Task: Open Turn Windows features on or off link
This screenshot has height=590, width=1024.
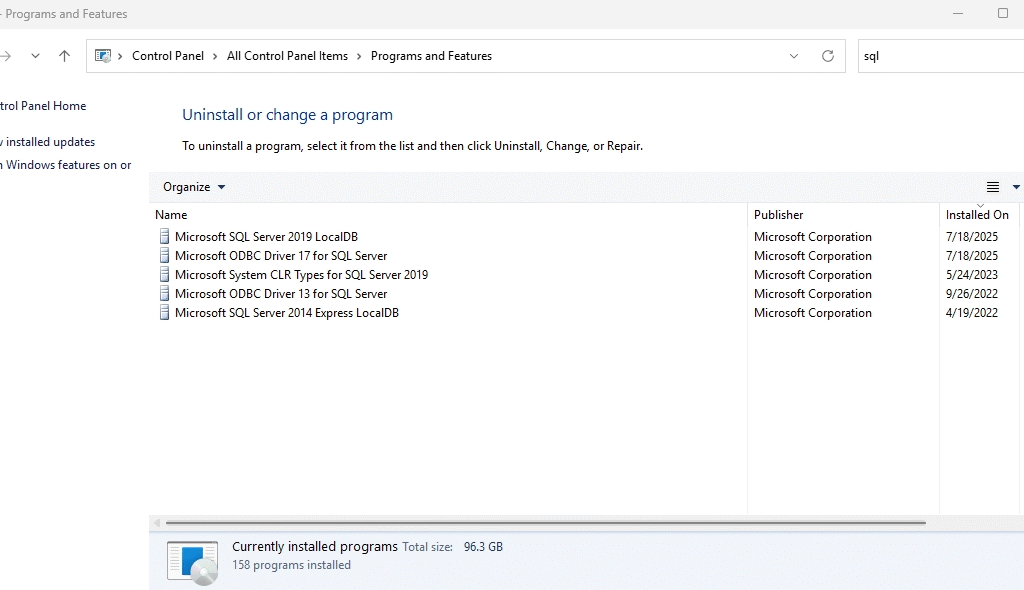Action: [65, 165]
